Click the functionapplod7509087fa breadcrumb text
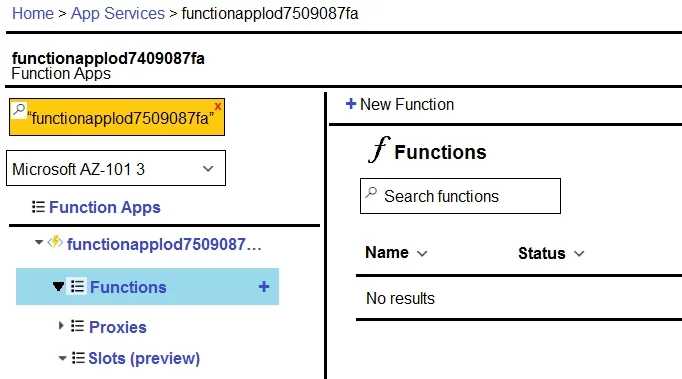 click(270, 13)
